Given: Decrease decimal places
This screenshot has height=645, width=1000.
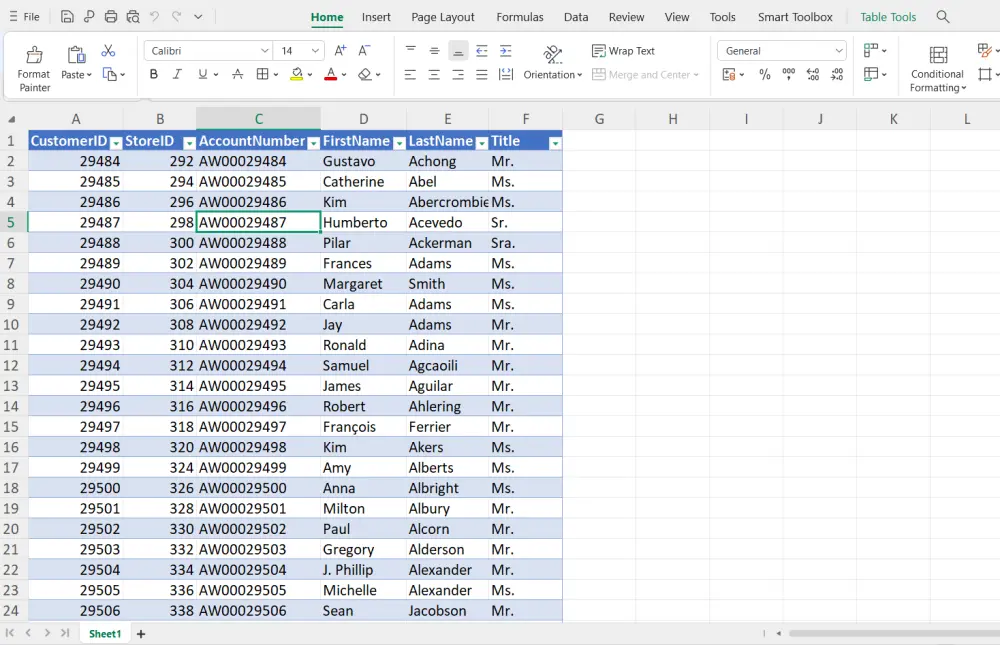Looking at the screenshot, I should (x=837, y=75).
